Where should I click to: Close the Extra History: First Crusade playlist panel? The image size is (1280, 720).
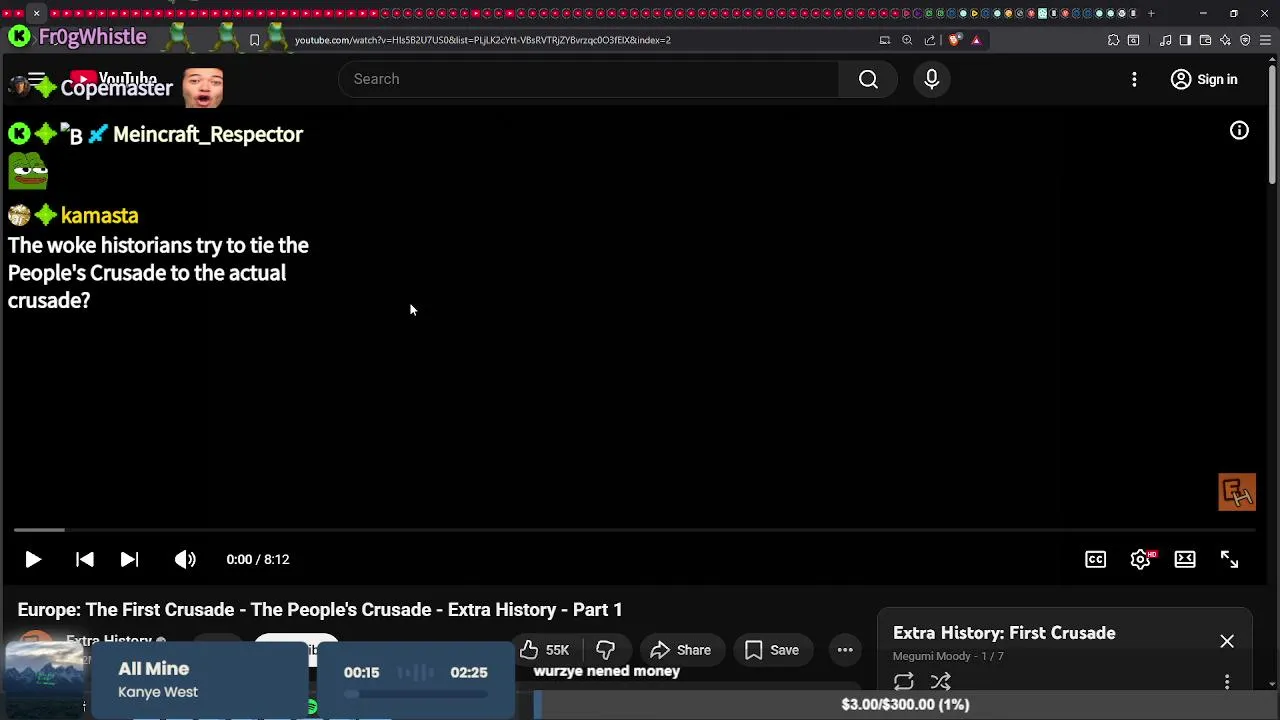pos(1227,641)
